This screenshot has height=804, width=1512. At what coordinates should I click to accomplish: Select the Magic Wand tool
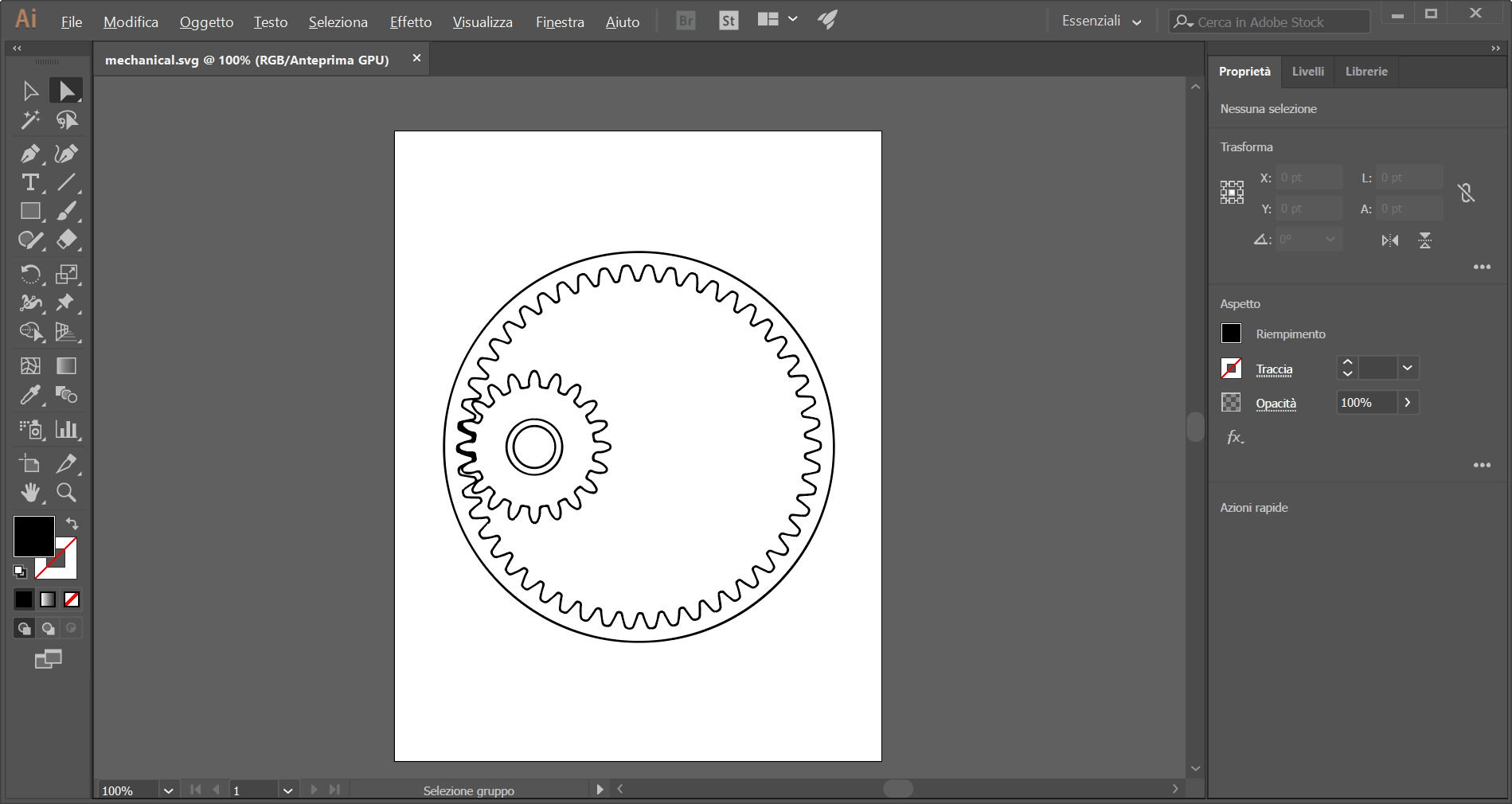click(x=30, y=120)
